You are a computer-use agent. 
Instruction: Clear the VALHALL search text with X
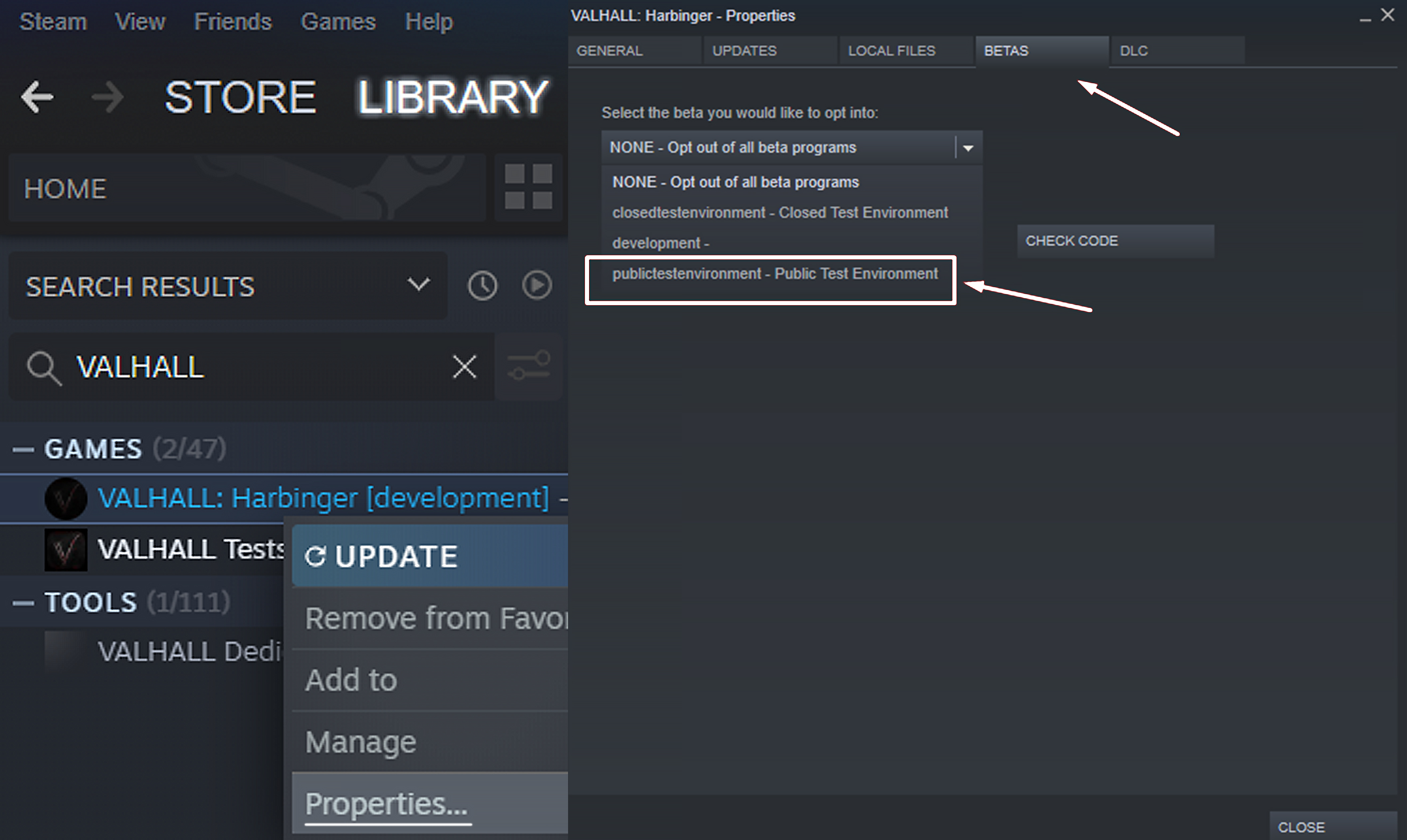tap(465, 367)
